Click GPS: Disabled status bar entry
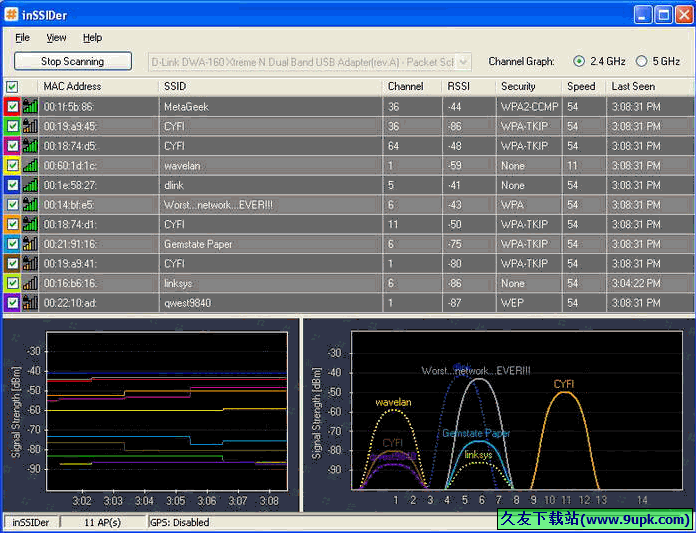 pyautogui.click(x=179, y=522)
